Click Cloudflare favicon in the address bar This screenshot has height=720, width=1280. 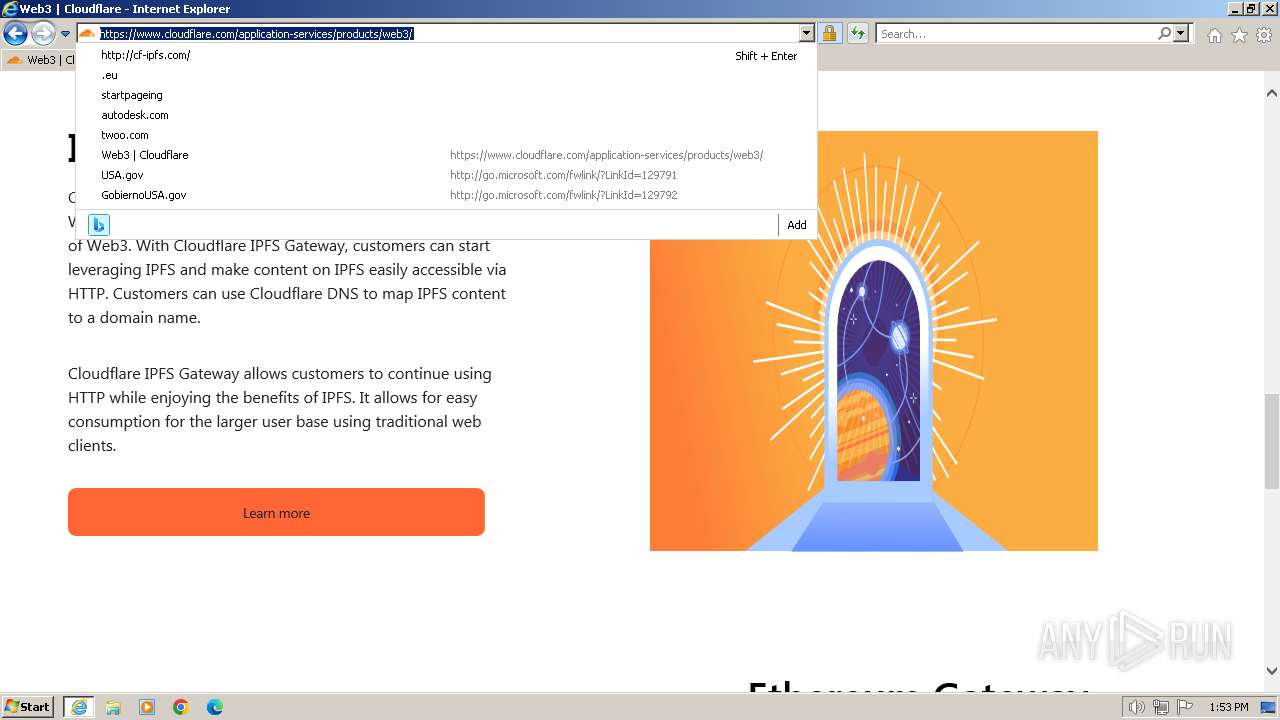[x=87, y=34]
